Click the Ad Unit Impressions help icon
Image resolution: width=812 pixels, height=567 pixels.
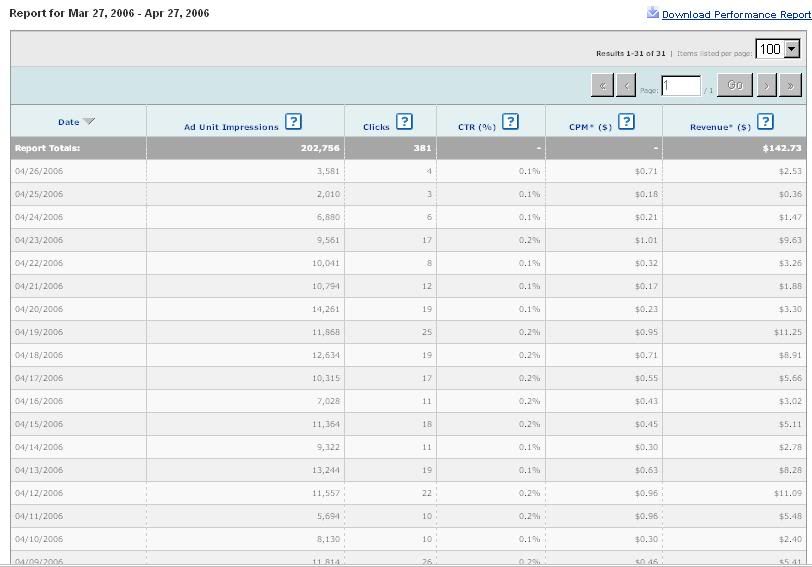293,122
